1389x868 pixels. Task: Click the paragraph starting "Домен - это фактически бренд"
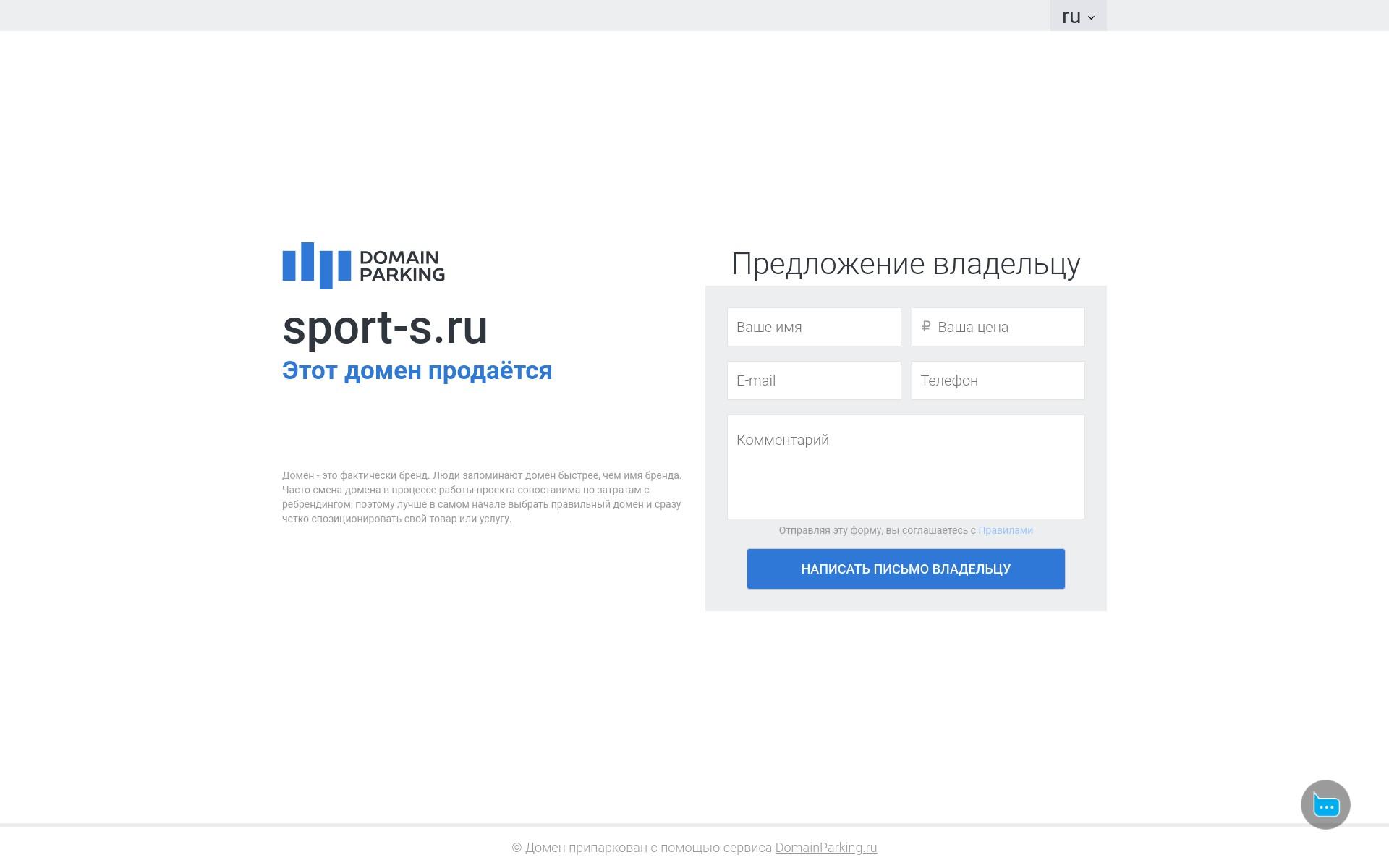(x=482, y=497)
